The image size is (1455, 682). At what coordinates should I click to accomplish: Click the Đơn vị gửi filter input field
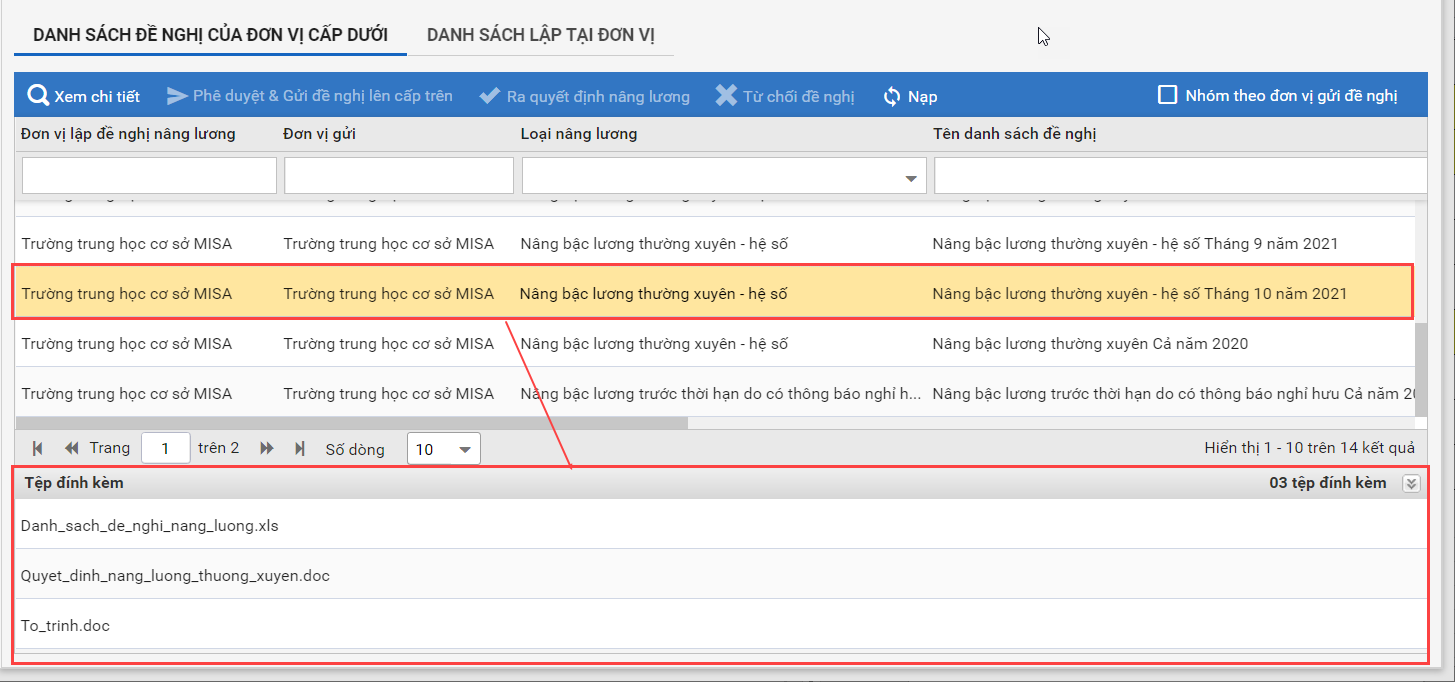[x=398, y=176]
